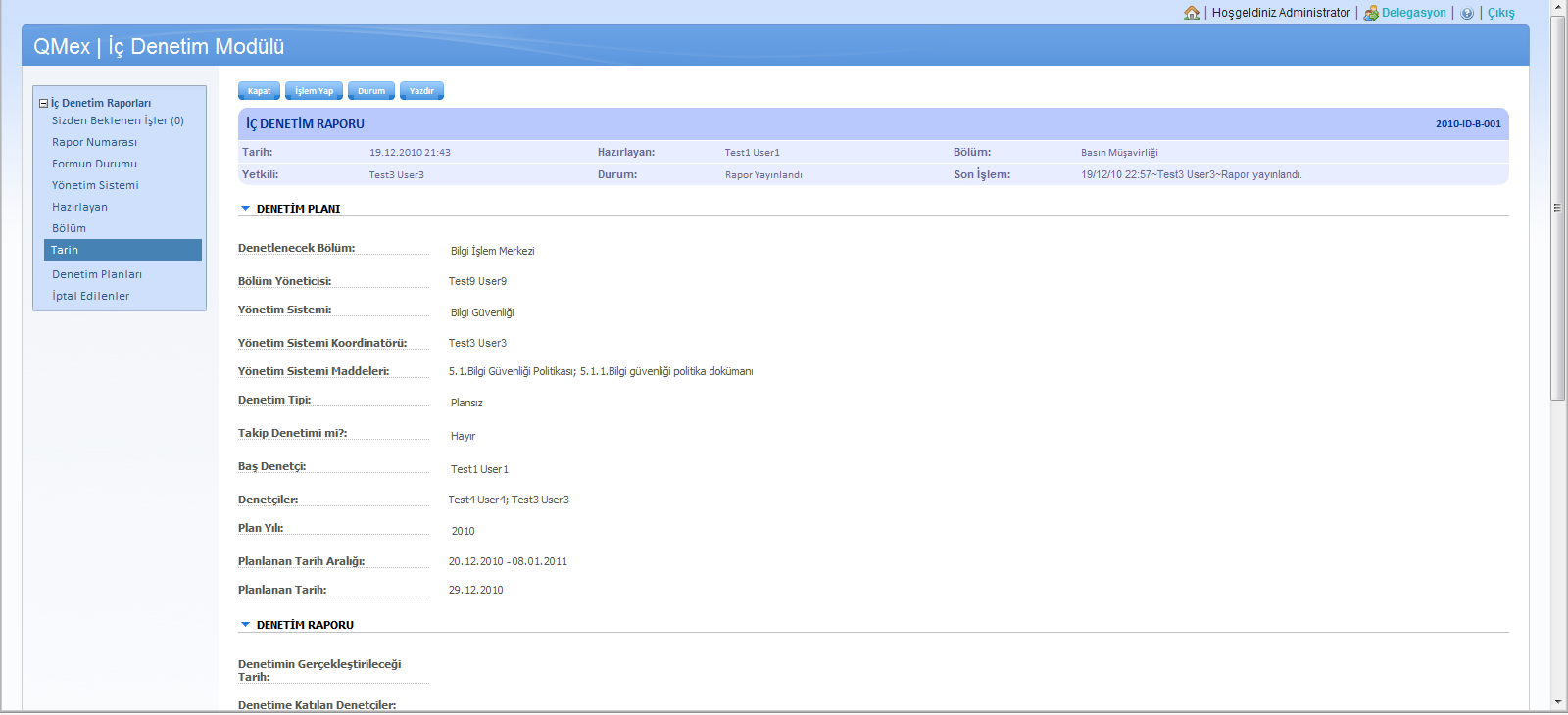Screen dimensions: 1568x715
Task: Click Bölüm value Basın Müşavirliği
Action: [x=1119, y=153]
